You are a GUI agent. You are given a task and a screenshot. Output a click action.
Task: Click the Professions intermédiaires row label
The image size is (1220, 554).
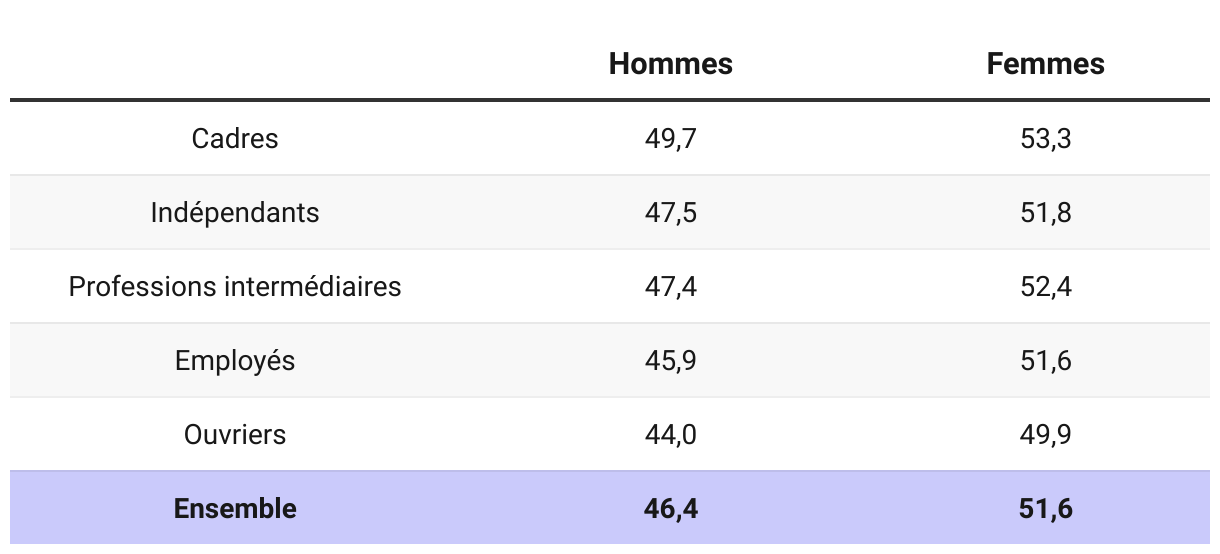pos(235,286)
